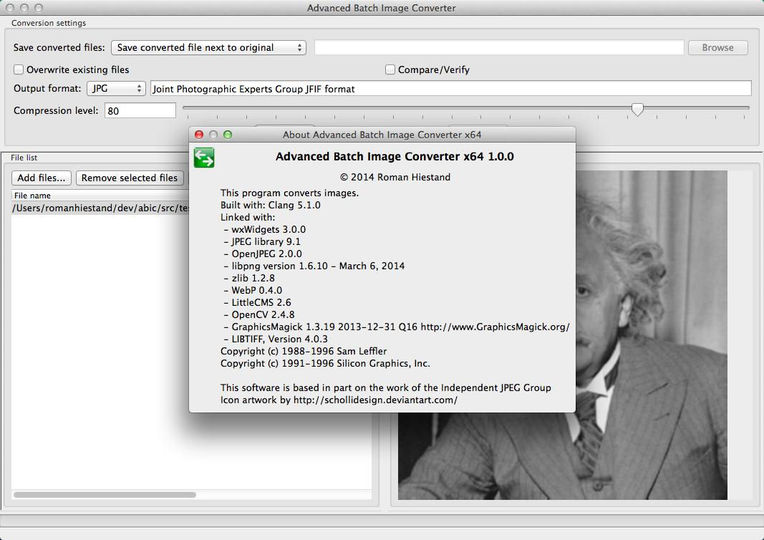Viewport: 764px width, 540px height.
Task: Click the 'JPEG library 9.1' line
Action: [262, 242]
